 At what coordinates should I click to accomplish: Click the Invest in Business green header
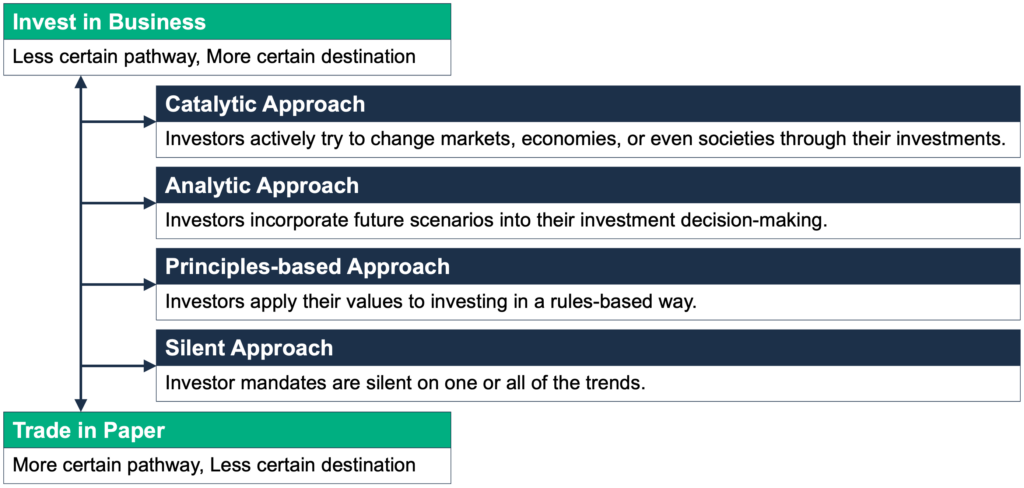227,22
